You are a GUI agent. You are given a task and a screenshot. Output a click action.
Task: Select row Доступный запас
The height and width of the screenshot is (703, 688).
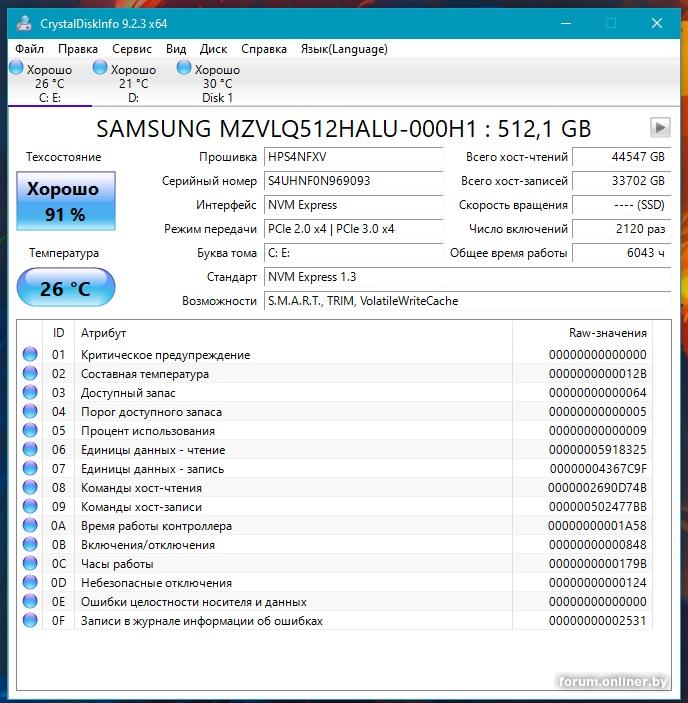335,392
